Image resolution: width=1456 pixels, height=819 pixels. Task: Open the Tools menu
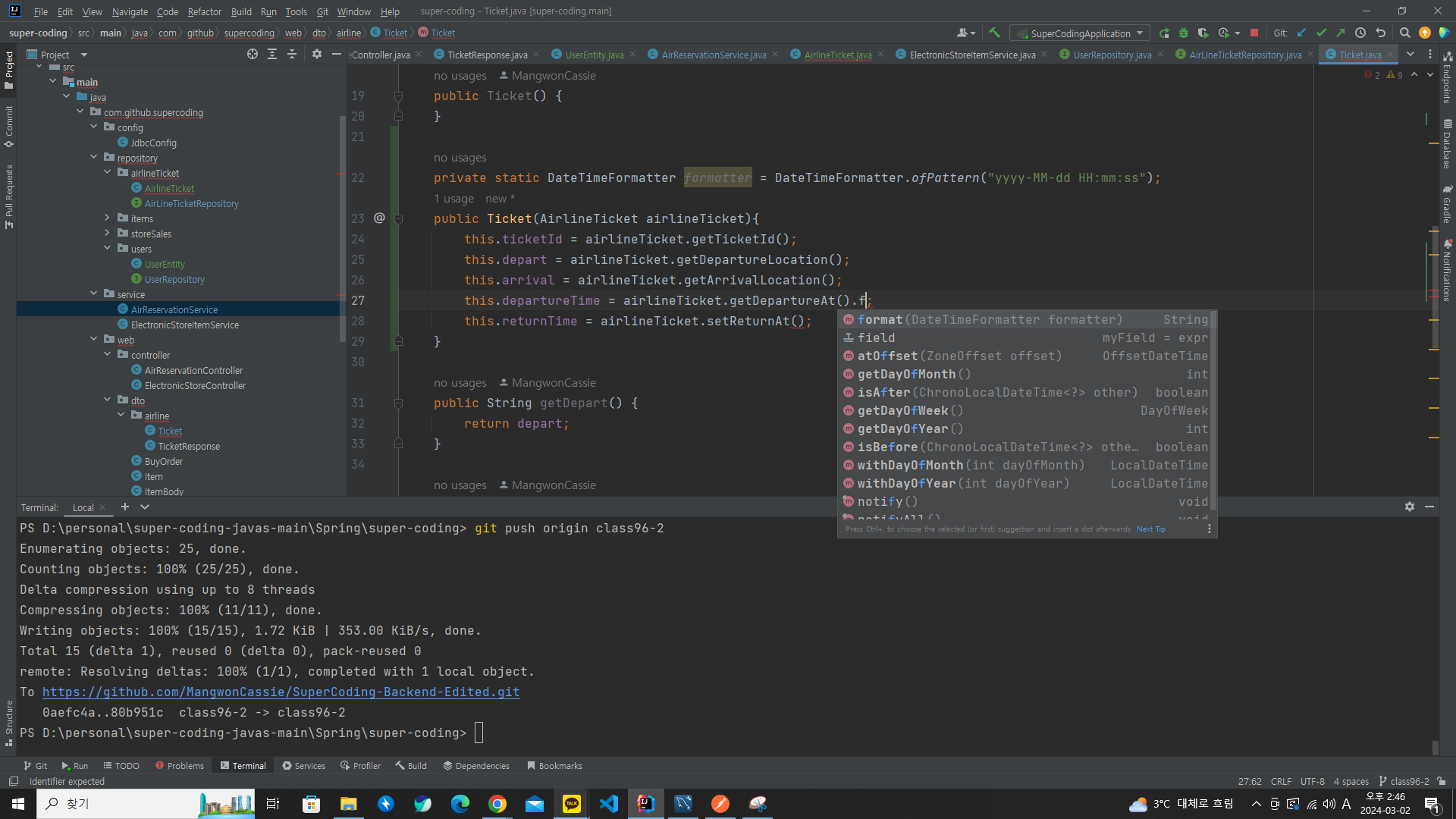point(296,11)
